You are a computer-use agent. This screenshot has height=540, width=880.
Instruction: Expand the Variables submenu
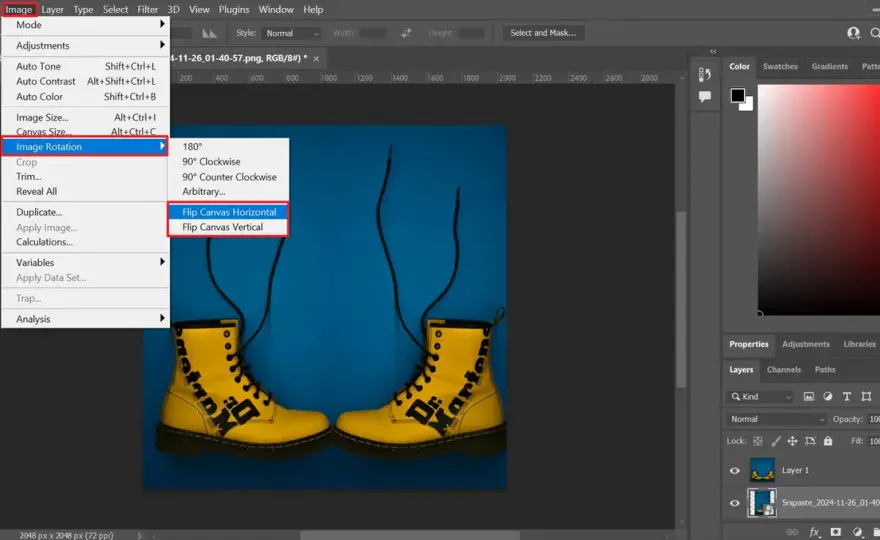85,263
